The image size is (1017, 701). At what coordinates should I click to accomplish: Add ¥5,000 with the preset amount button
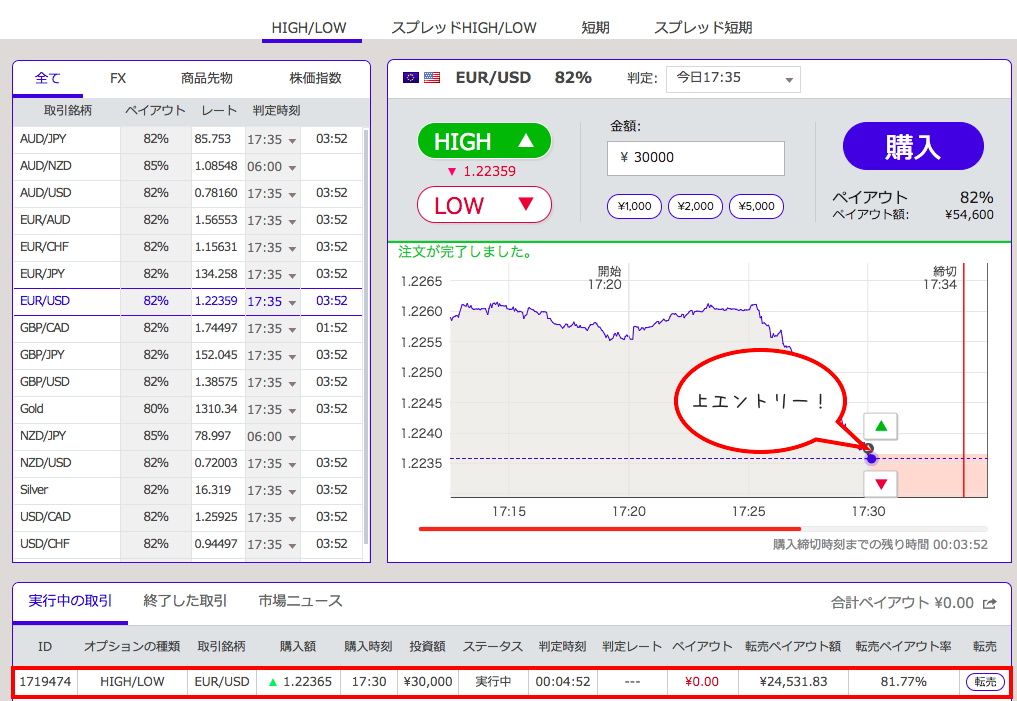756,207
